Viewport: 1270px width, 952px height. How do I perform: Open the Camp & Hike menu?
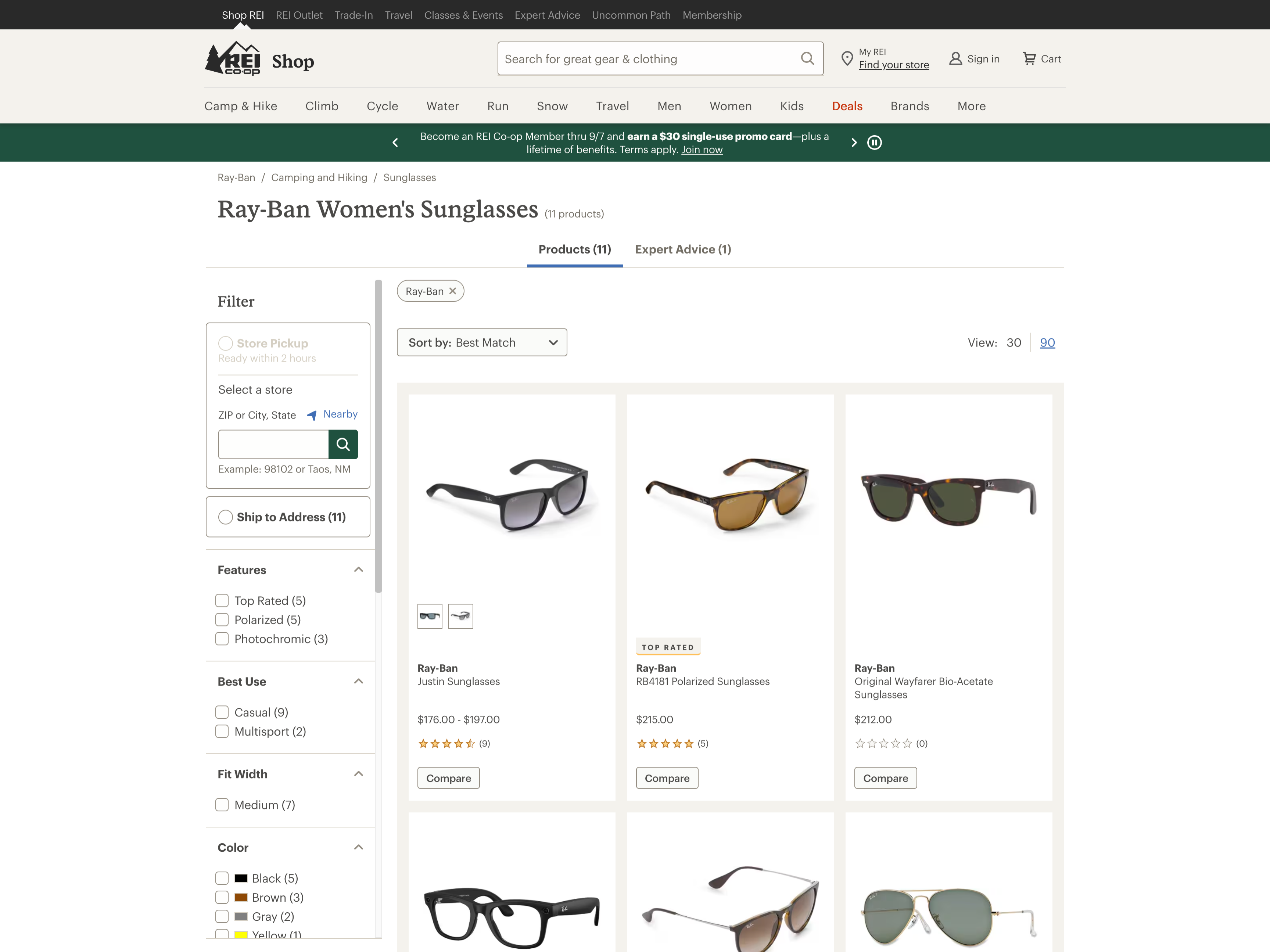tap(241, 106)
